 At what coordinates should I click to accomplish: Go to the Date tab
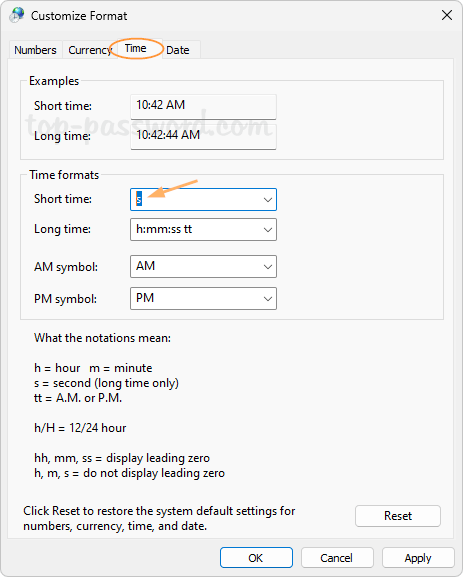178,50
